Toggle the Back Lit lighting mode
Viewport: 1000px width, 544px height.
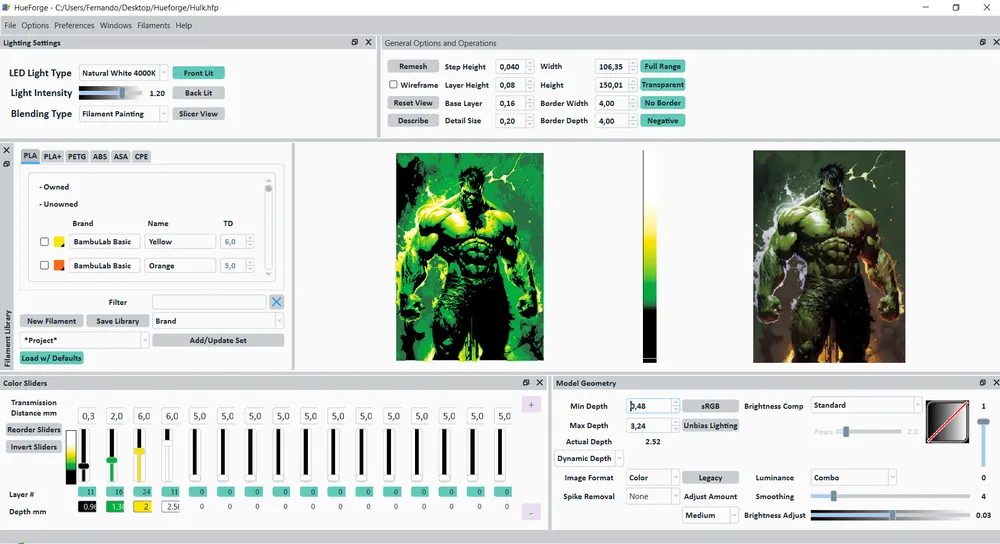[198, 92]
